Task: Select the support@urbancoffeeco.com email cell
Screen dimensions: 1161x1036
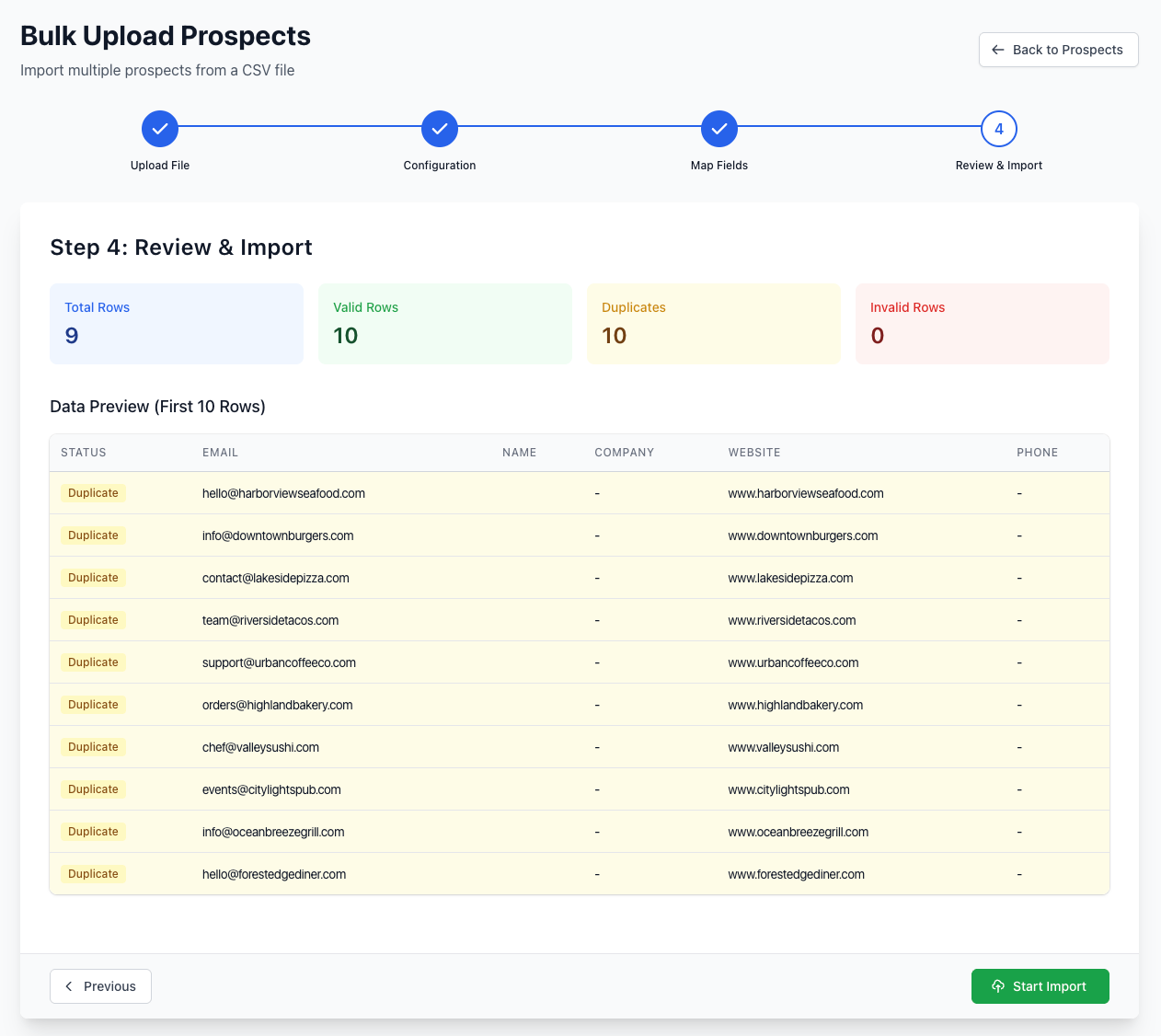Action: tap(279, 662)
